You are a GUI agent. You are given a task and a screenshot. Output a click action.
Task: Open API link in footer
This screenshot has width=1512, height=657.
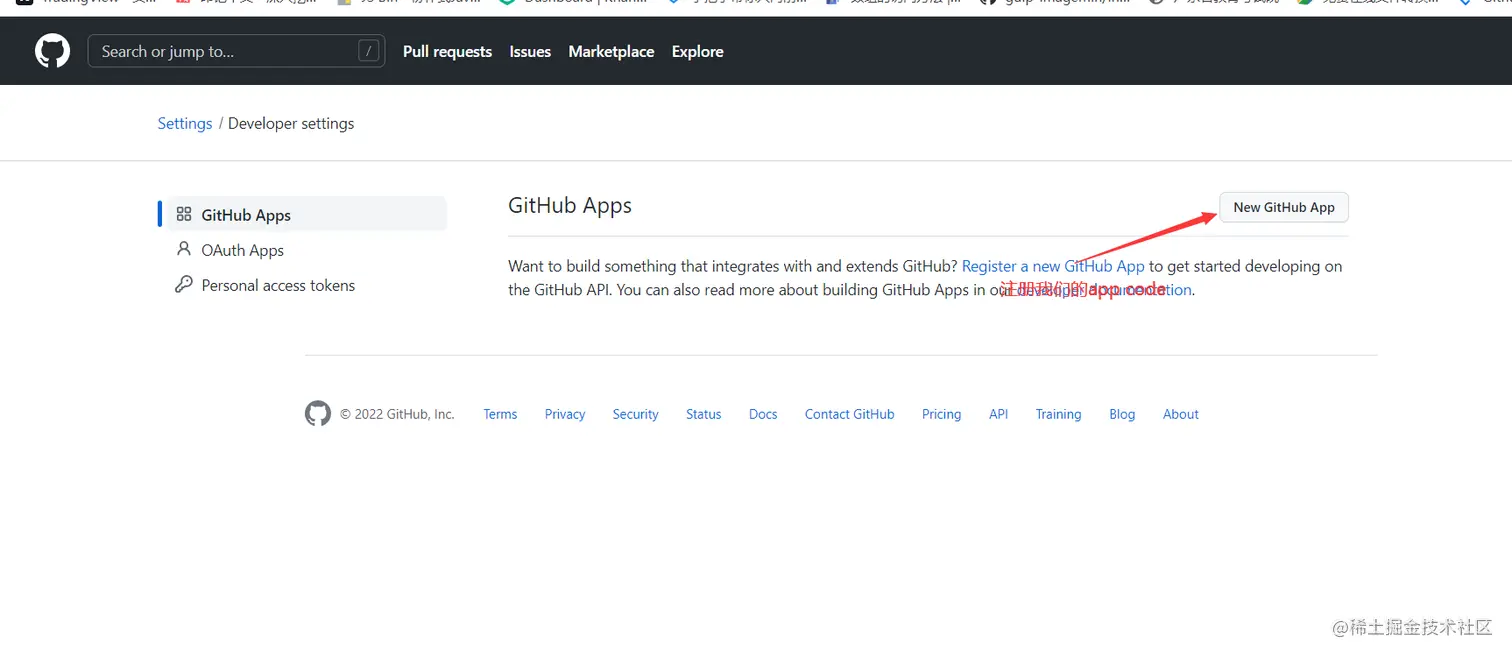point(998,414)
